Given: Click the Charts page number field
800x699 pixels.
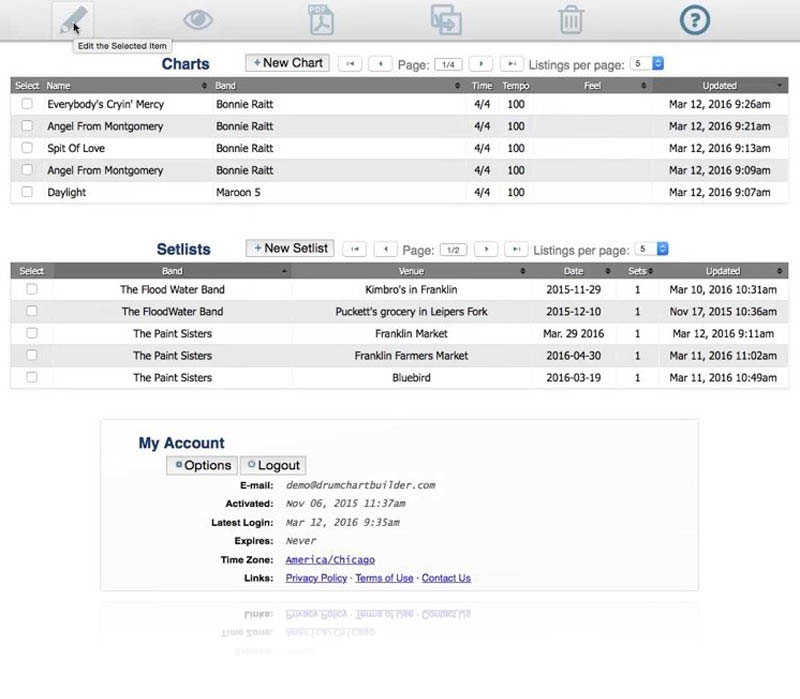Looking at the screenshot, I should pyautogui.click(x=447, y=64).
